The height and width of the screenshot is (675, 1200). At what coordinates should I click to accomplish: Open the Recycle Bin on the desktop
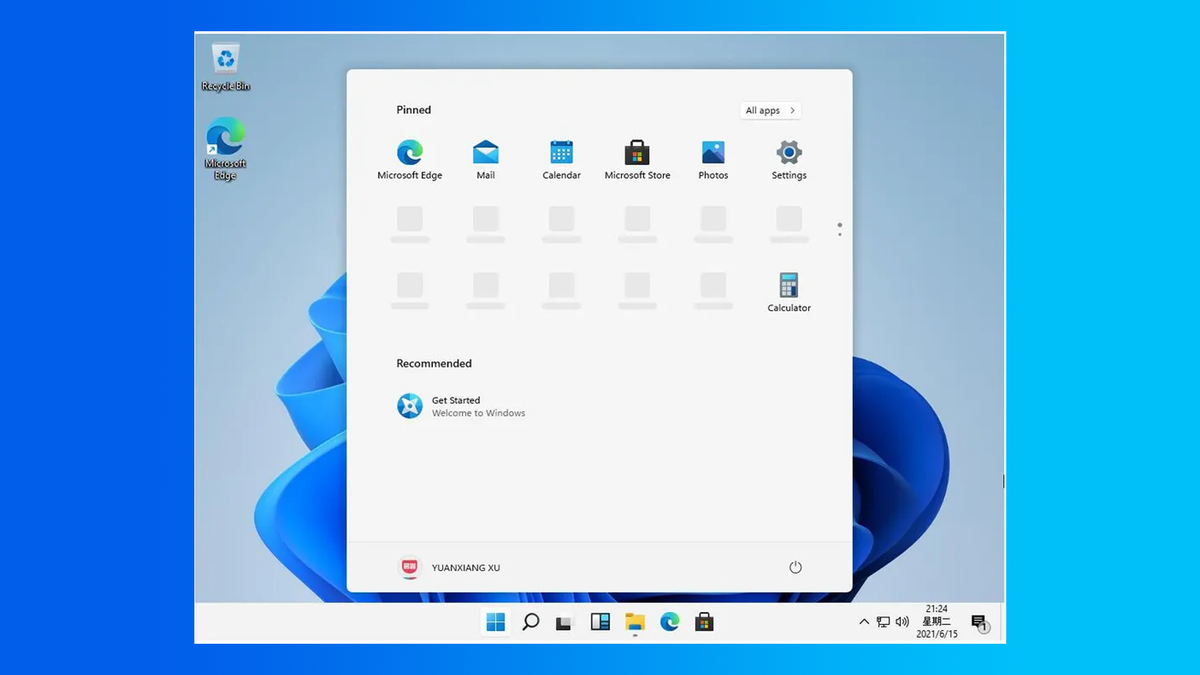pyautogui.click(x=224, y=60)
